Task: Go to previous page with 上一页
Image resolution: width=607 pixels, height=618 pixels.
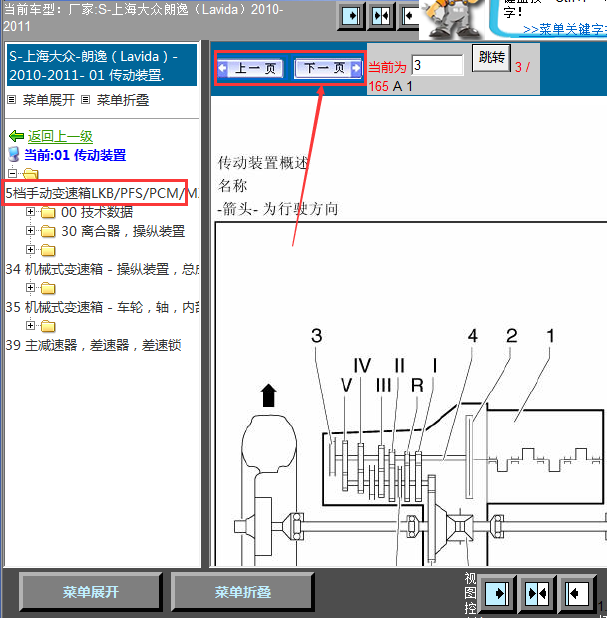Action: pos(250,69)
